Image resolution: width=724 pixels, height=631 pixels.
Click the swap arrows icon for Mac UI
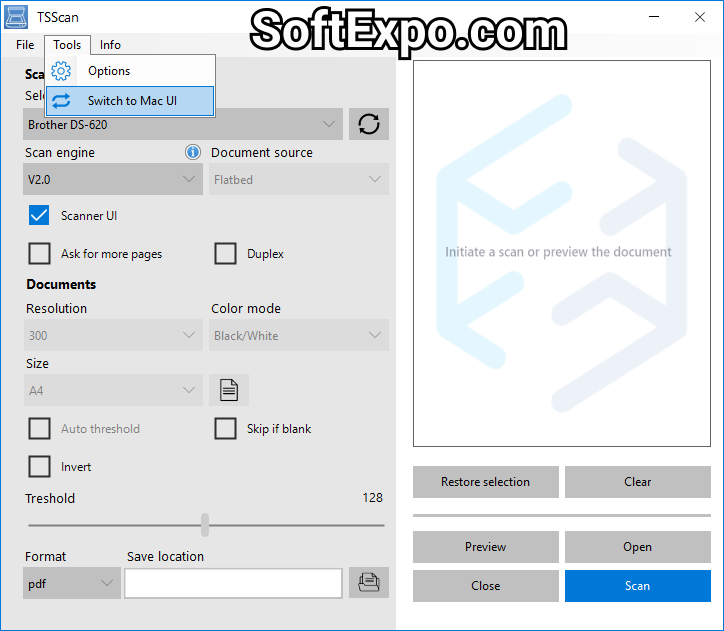(61, 101)
